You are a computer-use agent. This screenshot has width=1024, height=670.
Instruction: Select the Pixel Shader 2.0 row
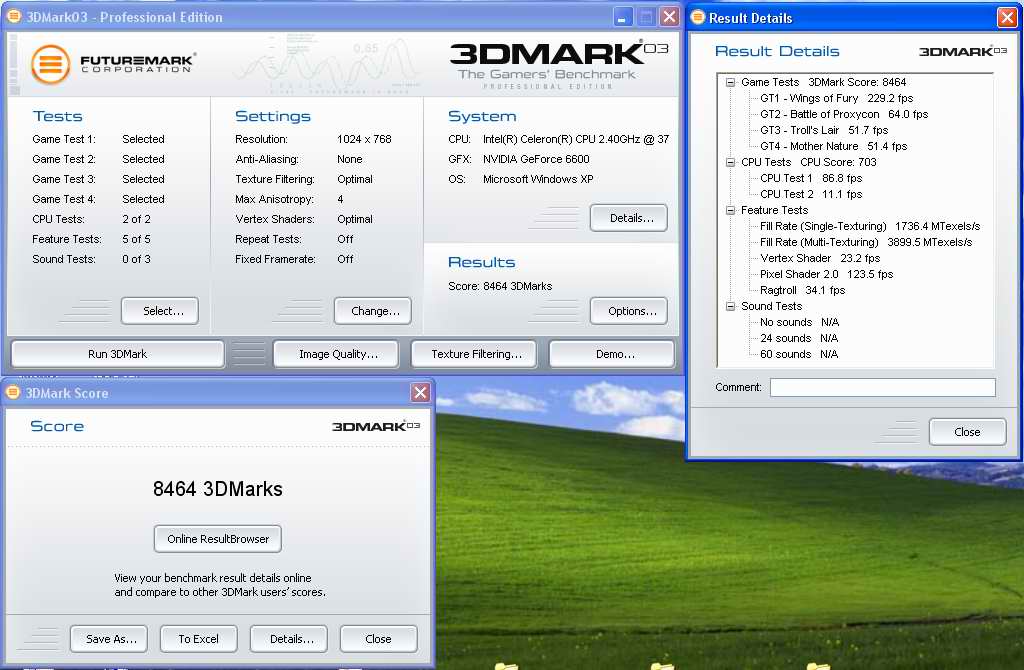[x=826, y=274]
